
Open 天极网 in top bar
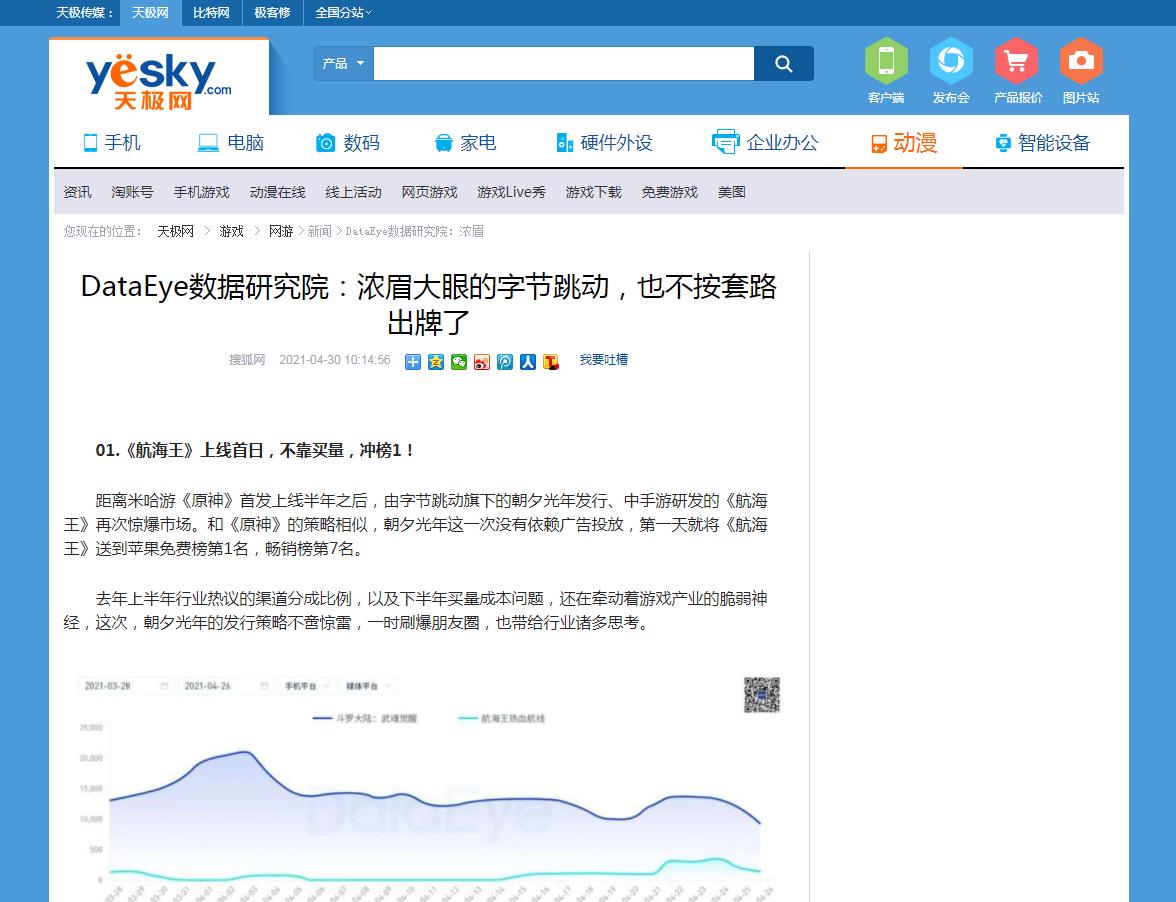point(150,13)
